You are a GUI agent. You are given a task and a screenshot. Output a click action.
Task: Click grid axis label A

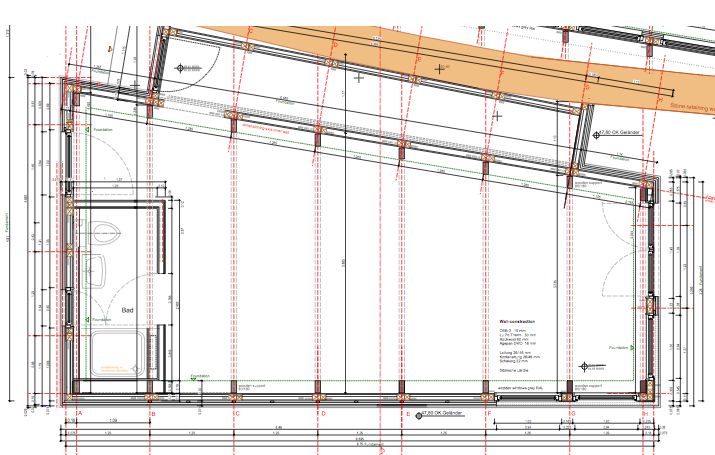(78, 413)
